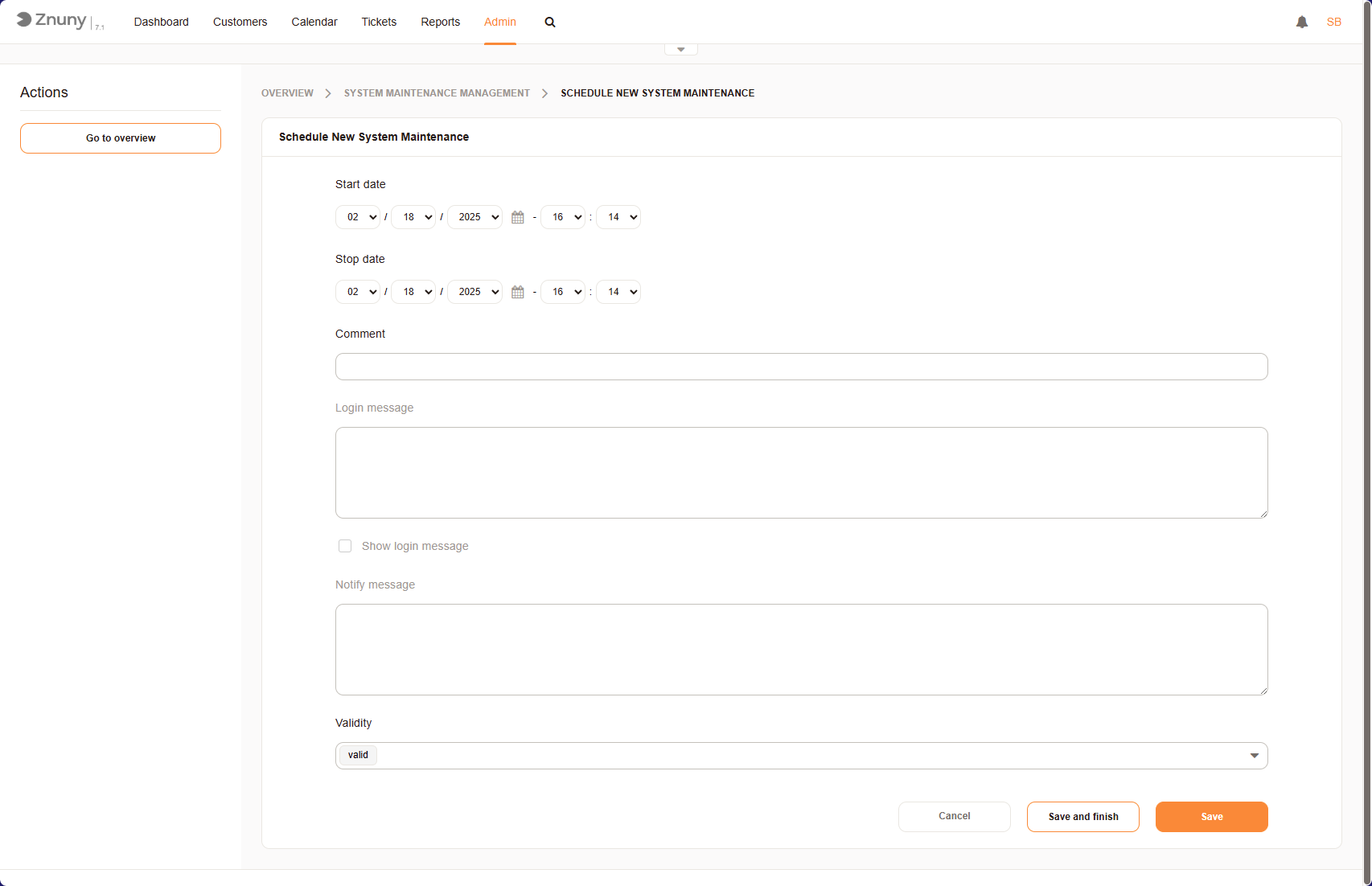Open the Stop date calendar picker
The height and width of the screenshot is (886, 1372).
518,293
